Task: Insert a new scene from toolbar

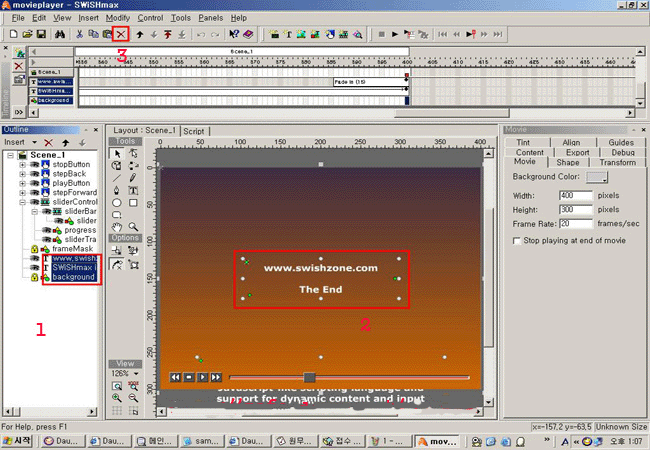Action: [274, 34]
